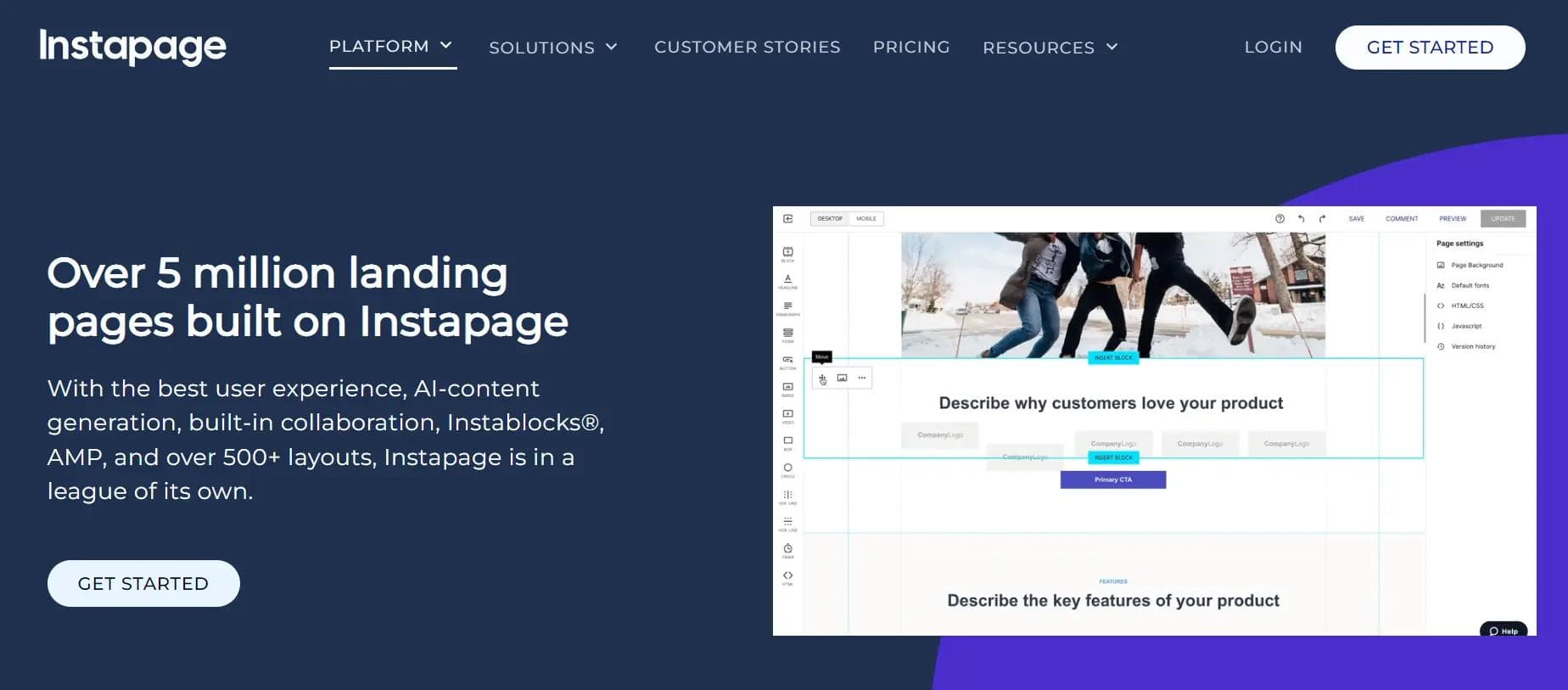Screen dimensions: 1568x690
Task: Click Comment in the editor toolbar
Action: click(1402, 219)
